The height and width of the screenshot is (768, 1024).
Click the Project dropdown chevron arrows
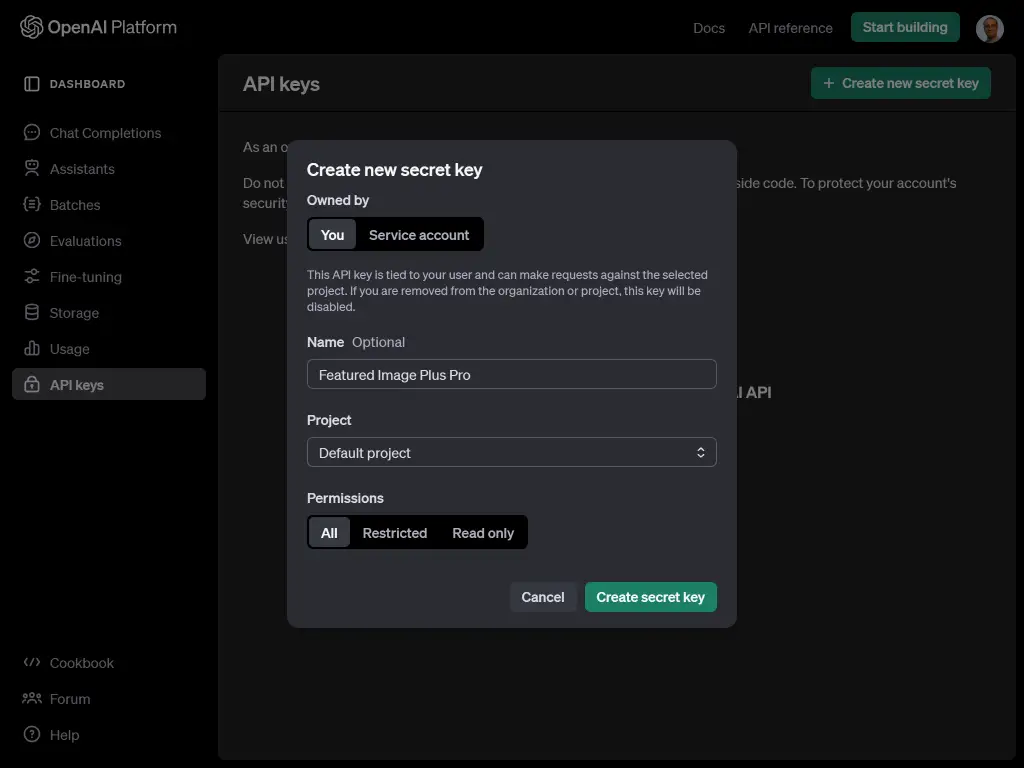700,453
